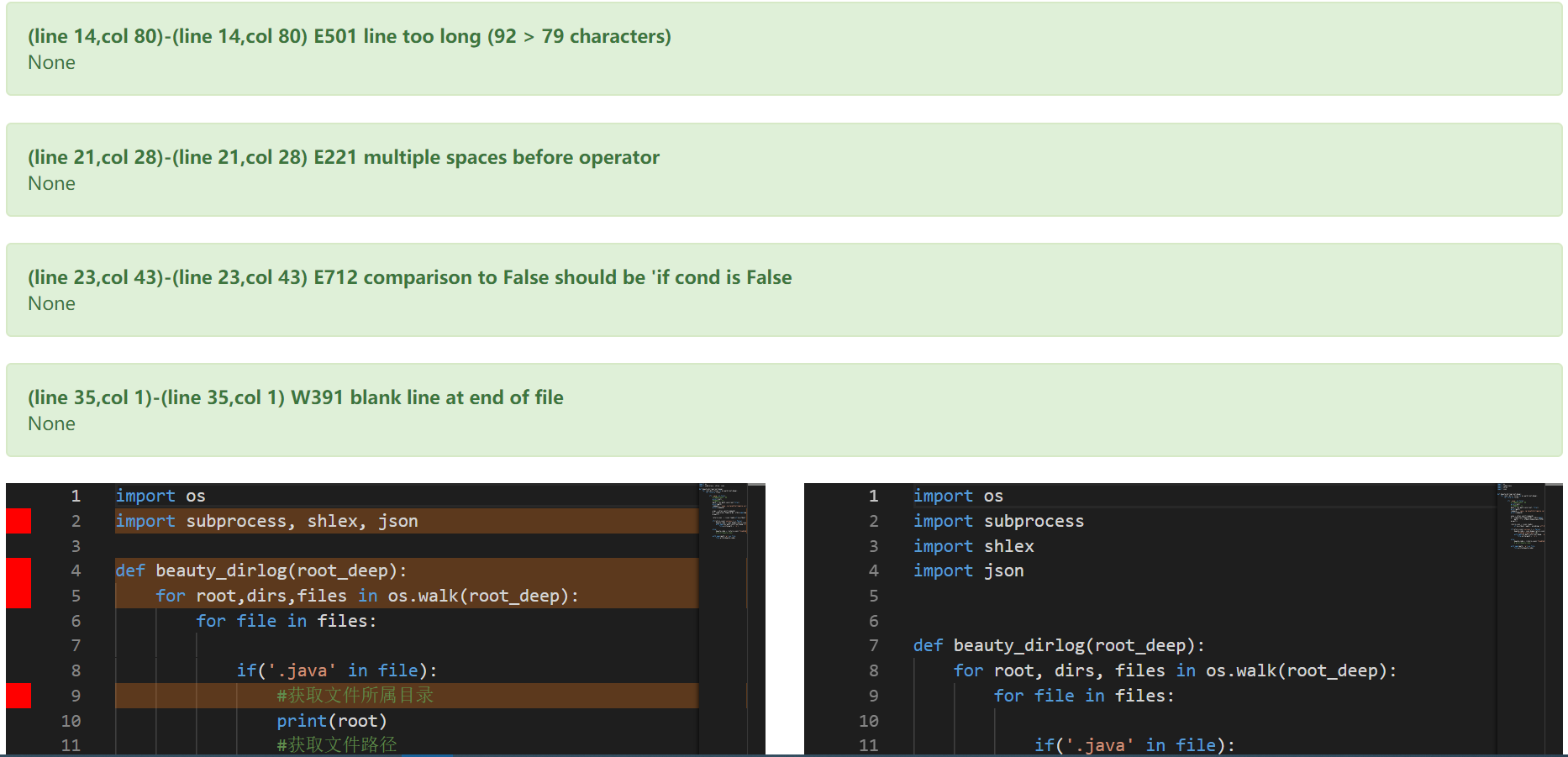The width and height of the screenshot is (1568, 757).
Task: Click 'for root, dirs, files' line on right
Action: click(x=1175, y=670)
